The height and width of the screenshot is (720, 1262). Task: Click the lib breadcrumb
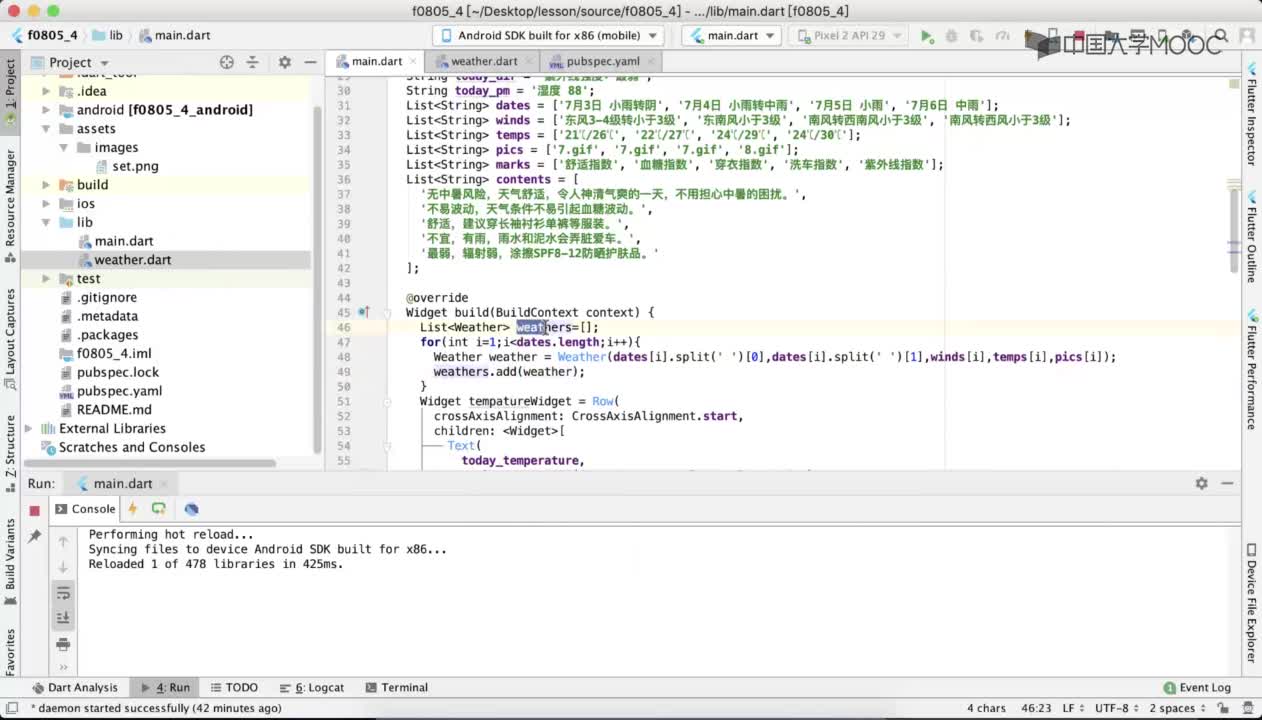coord(108,35)
